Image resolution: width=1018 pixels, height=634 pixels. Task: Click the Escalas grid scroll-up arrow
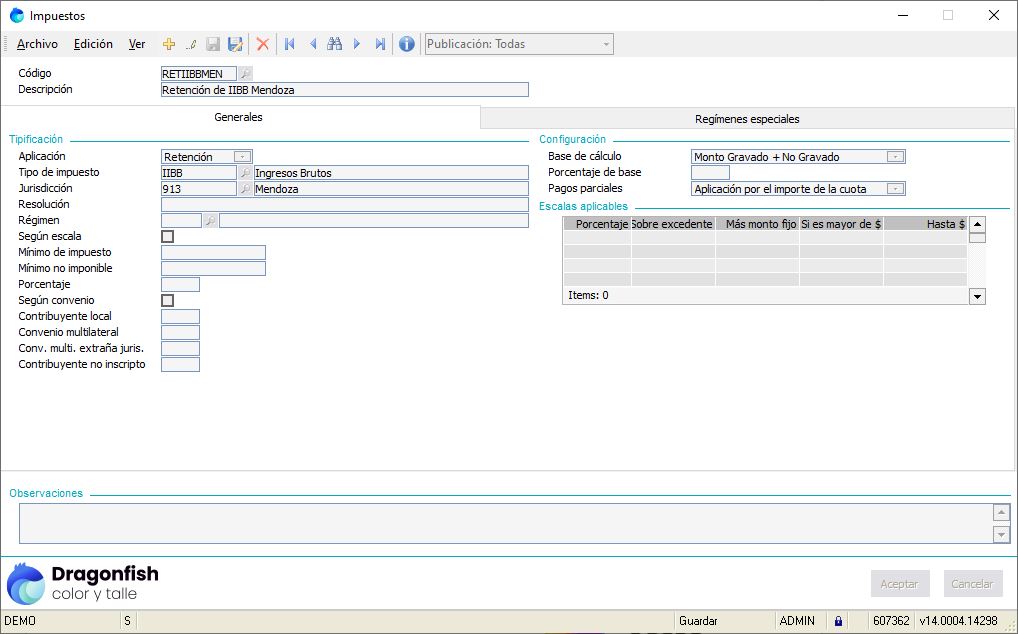[x=977, y=225]
